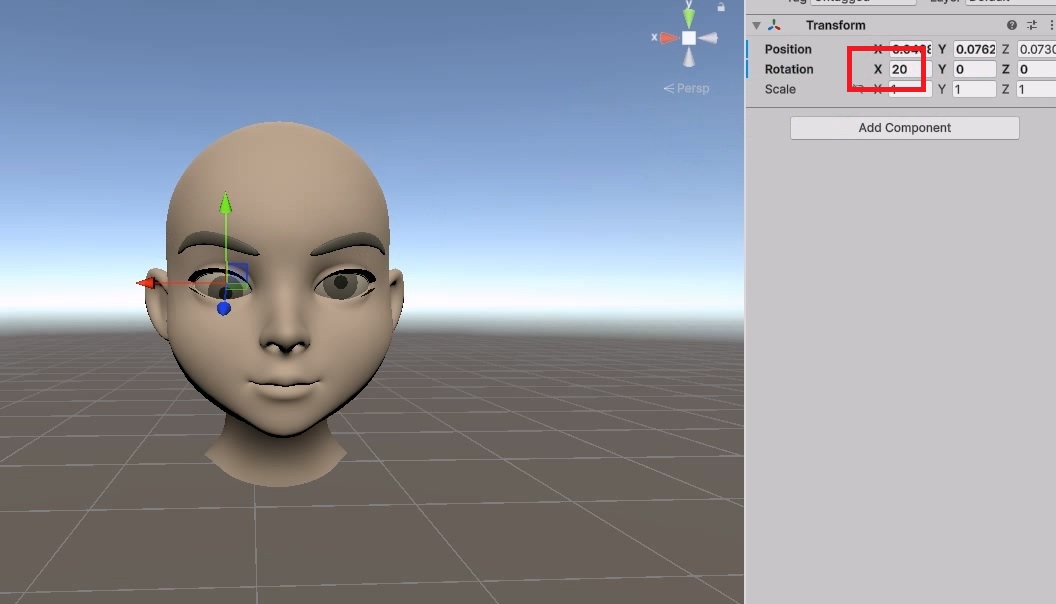
Task: Click the Position property label
Action: click(788, 49)
